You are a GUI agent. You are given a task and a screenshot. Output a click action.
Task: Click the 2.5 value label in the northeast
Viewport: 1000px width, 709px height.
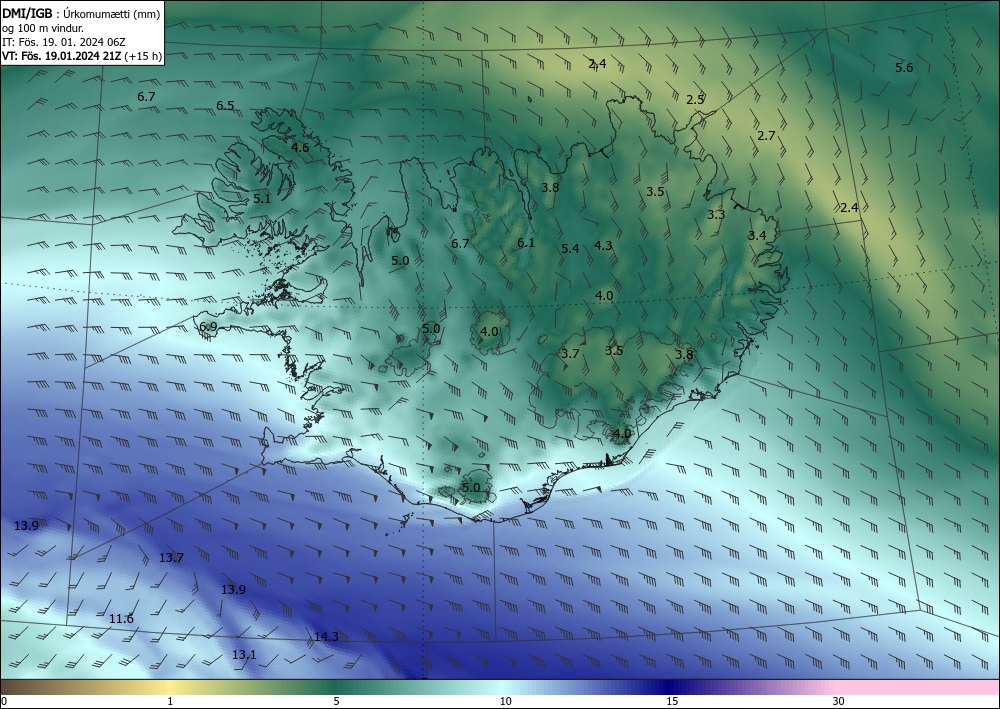(x=695, y=99)
